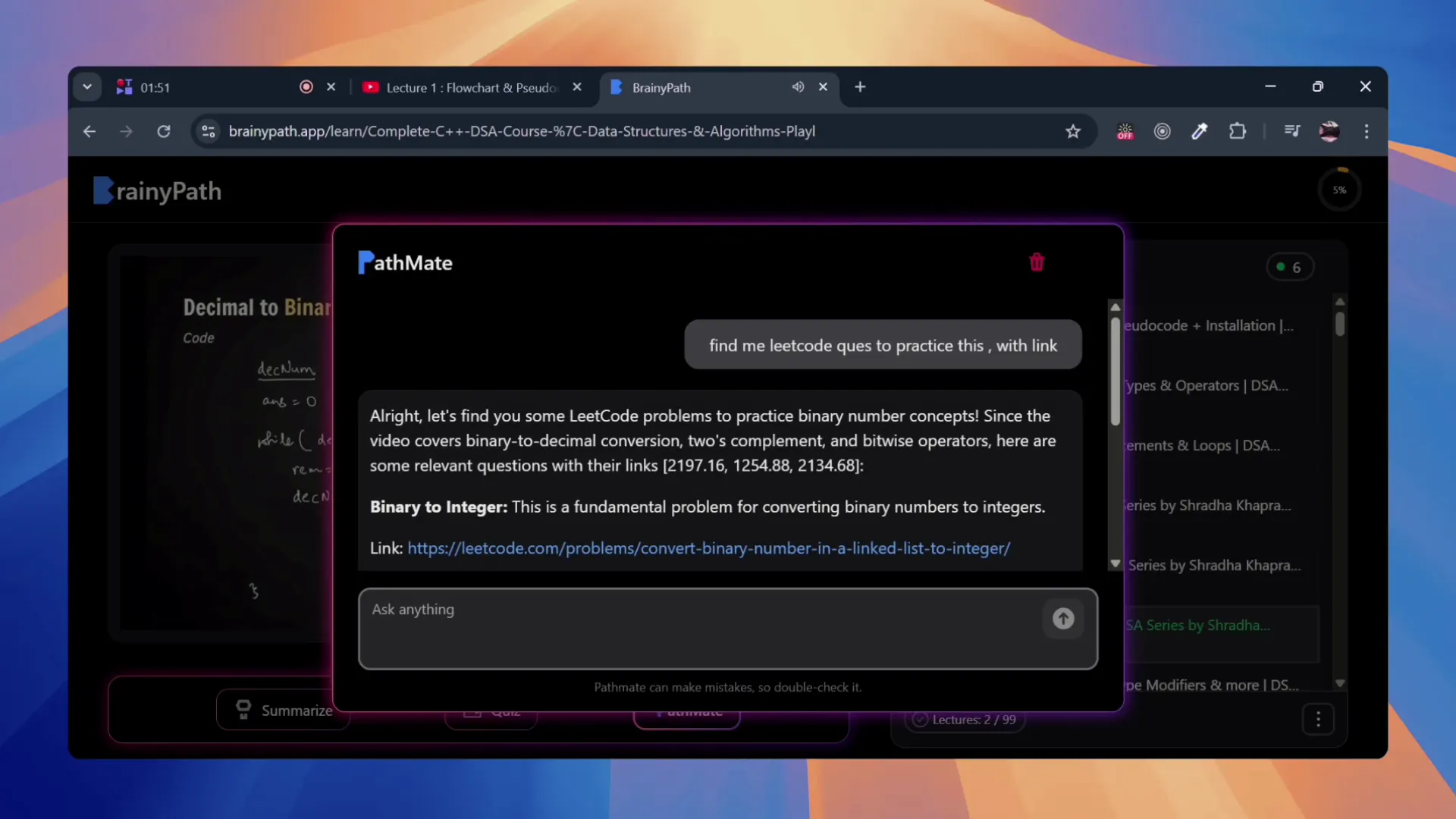The height and width of the screenshot is (819, 1456).
Task: Click the BrainyPath logo
Action: point(157,191)
